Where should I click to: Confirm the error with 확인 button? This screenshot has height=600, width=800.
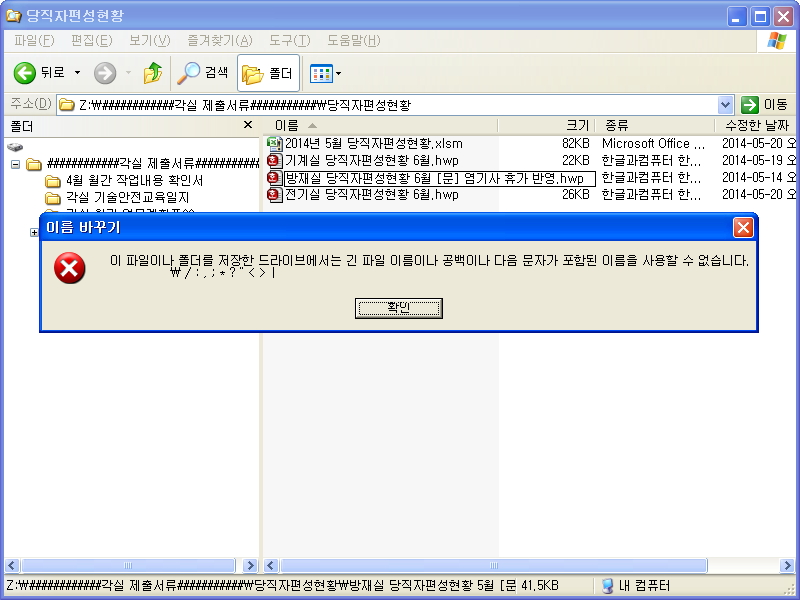[x=398, y=308]
